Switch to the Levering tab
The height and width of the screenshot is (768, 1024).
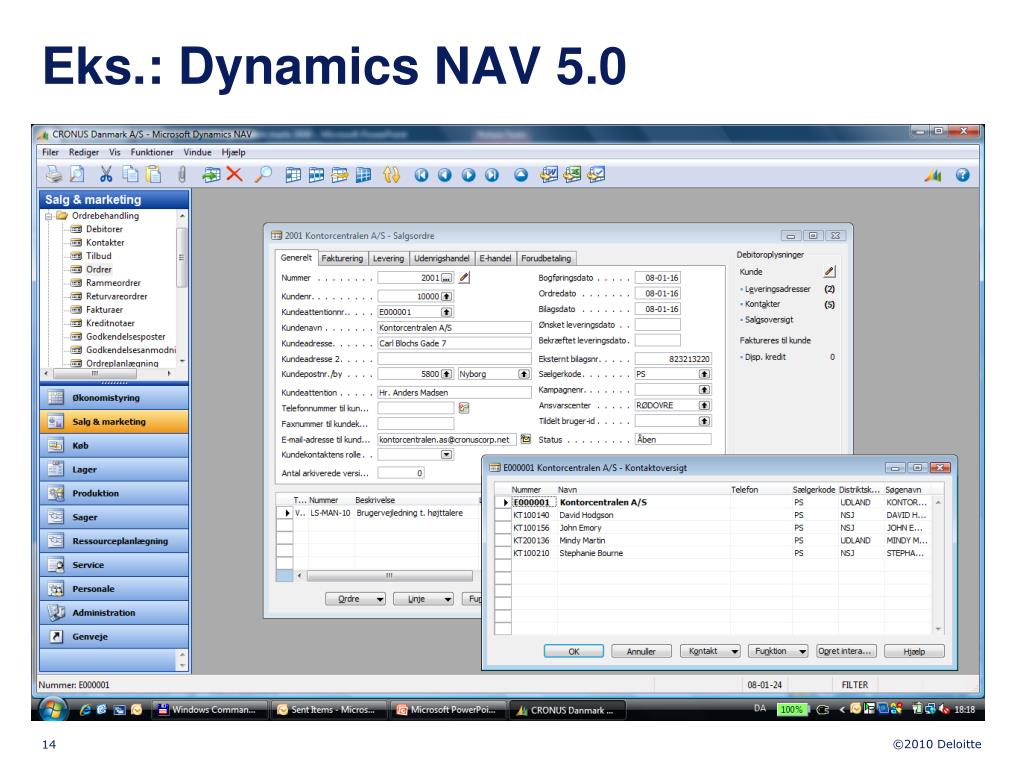point(388,258)
